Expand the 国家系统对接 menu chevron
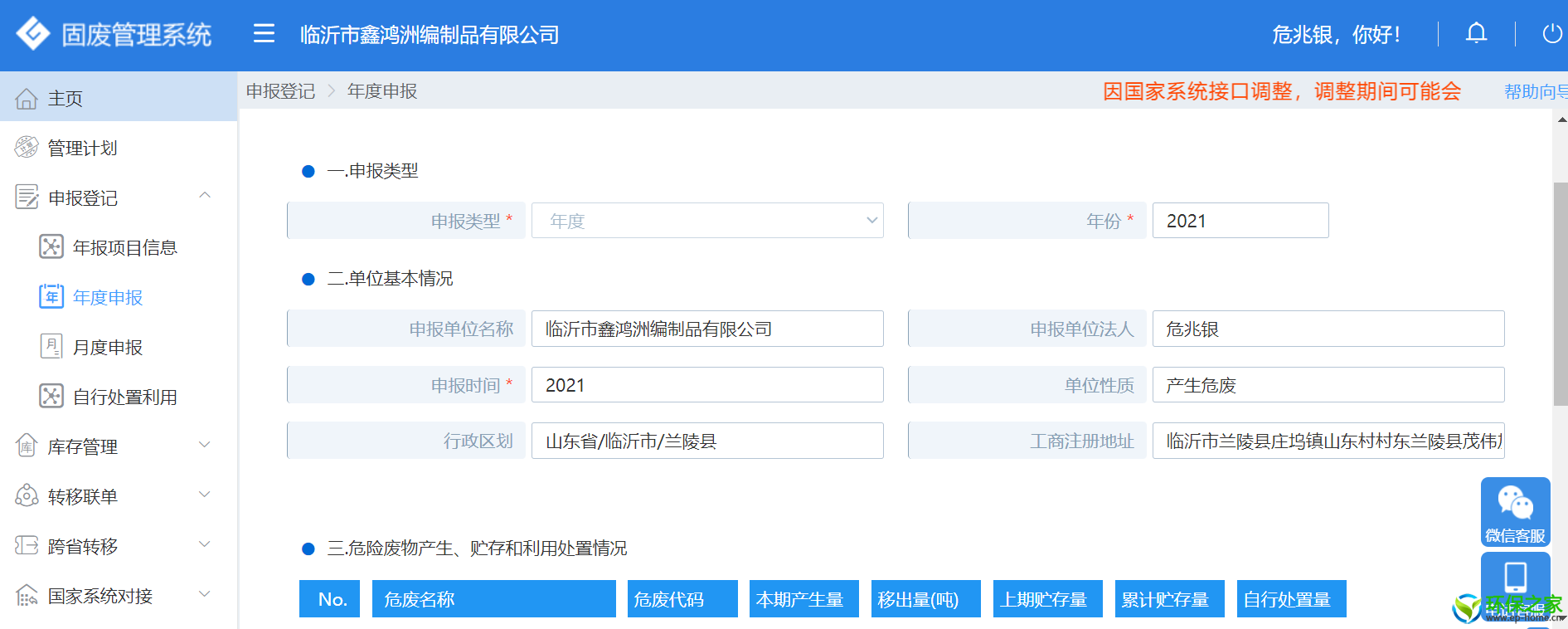 [x=205, y=595]
